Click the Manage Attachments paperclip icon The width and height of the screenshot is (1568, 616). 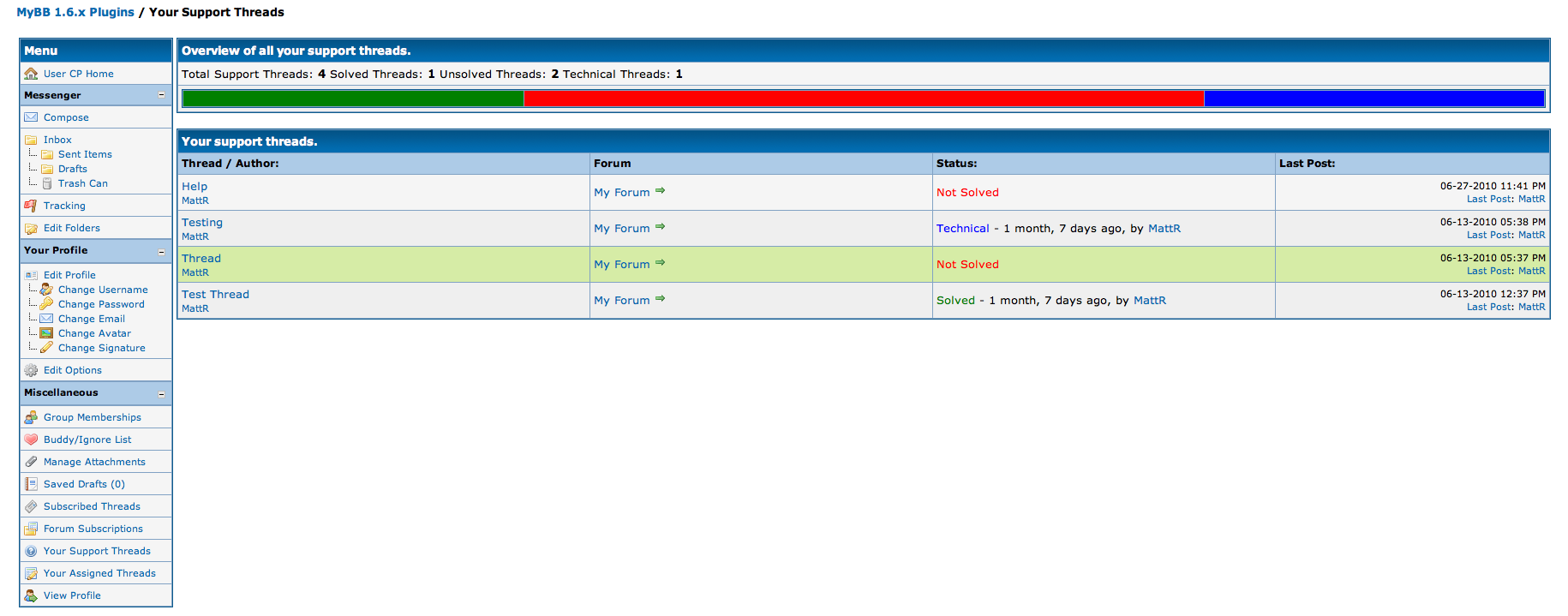[31, 462]
